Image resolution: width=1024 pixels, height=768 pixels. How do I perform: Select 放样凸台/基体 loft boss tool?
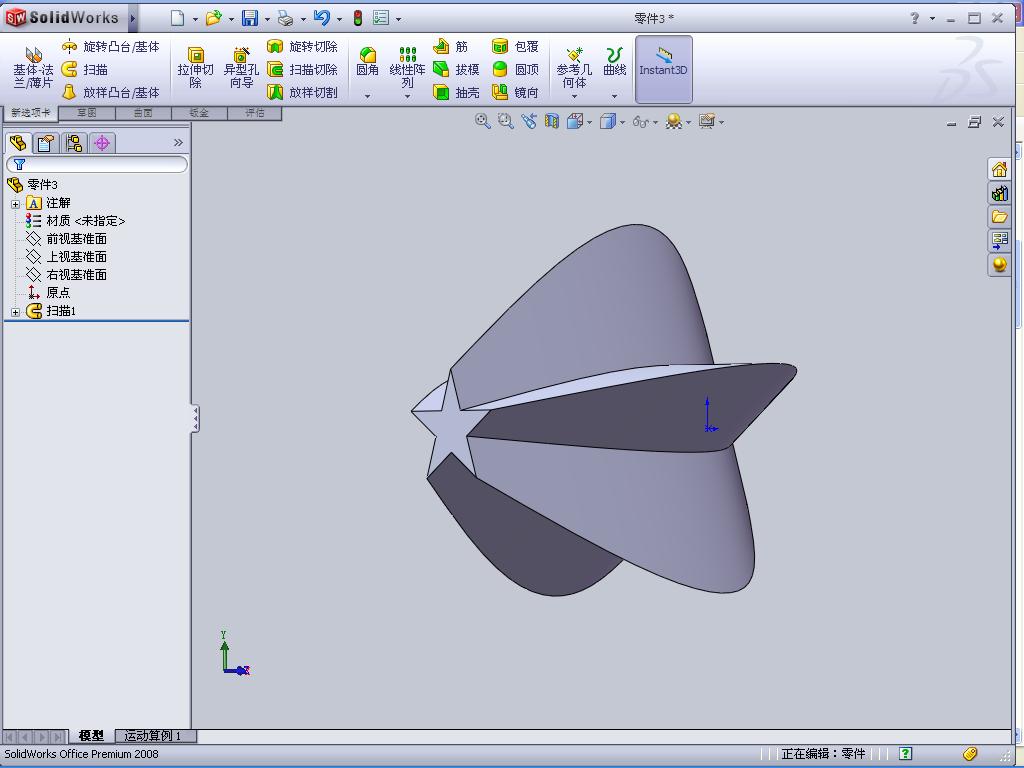(110, 93)
